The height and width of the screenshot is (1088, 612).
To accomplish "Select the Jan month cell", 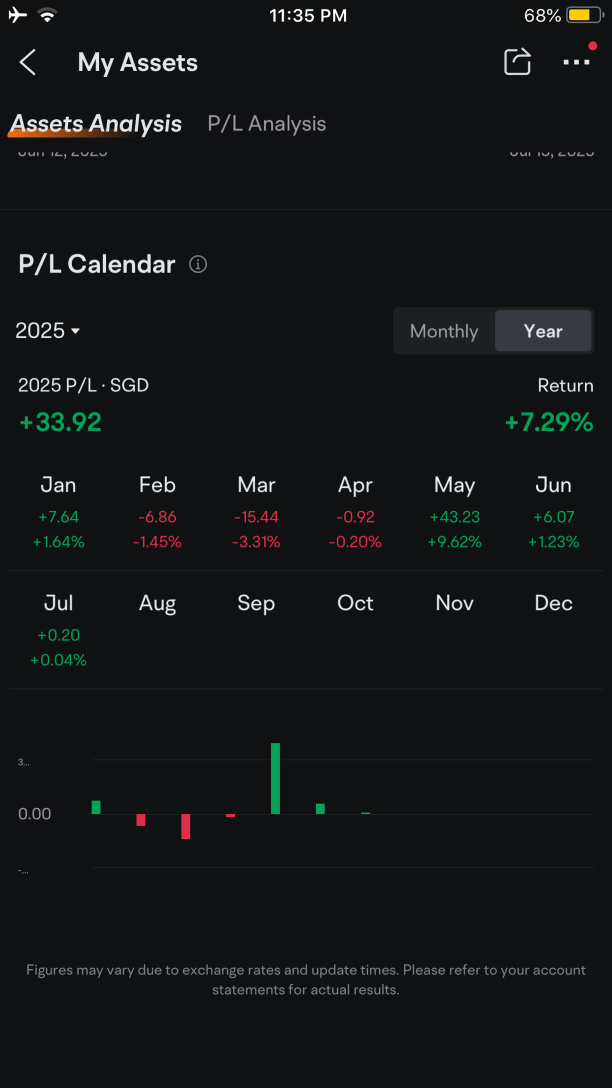I will click(x=58, y=513).
